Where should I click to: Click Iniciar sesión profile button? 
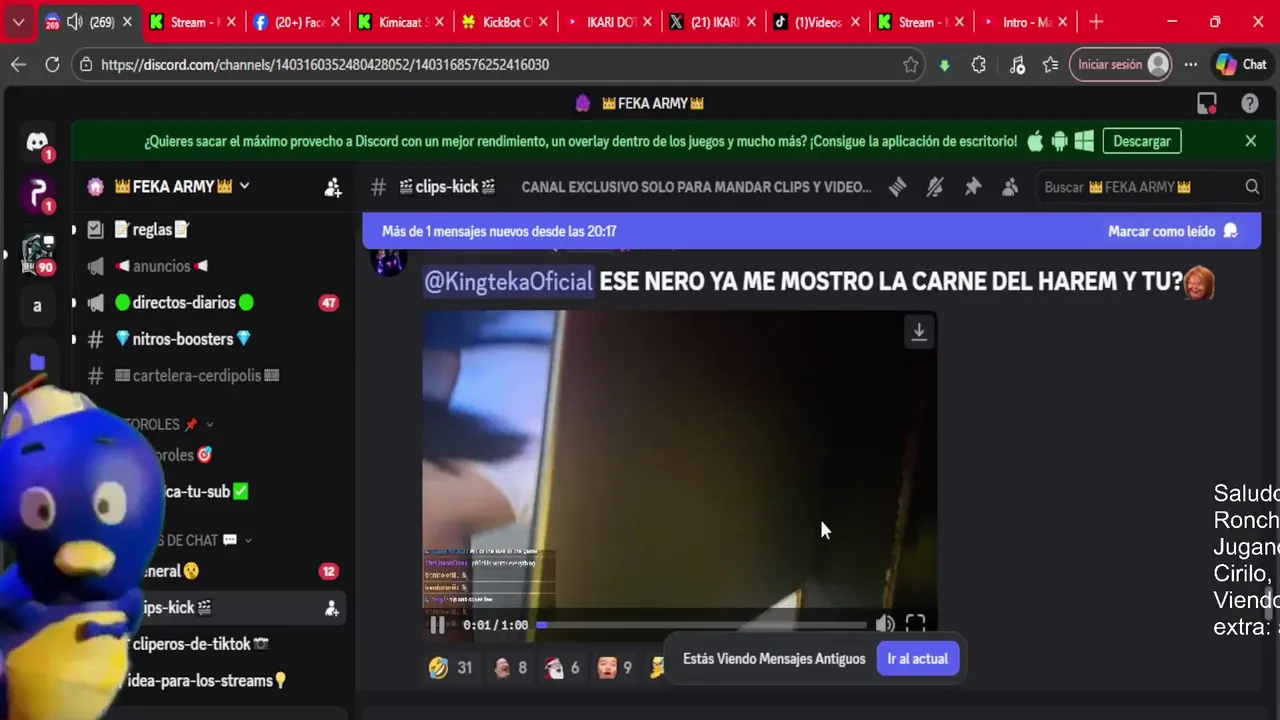pos(1120,64)
